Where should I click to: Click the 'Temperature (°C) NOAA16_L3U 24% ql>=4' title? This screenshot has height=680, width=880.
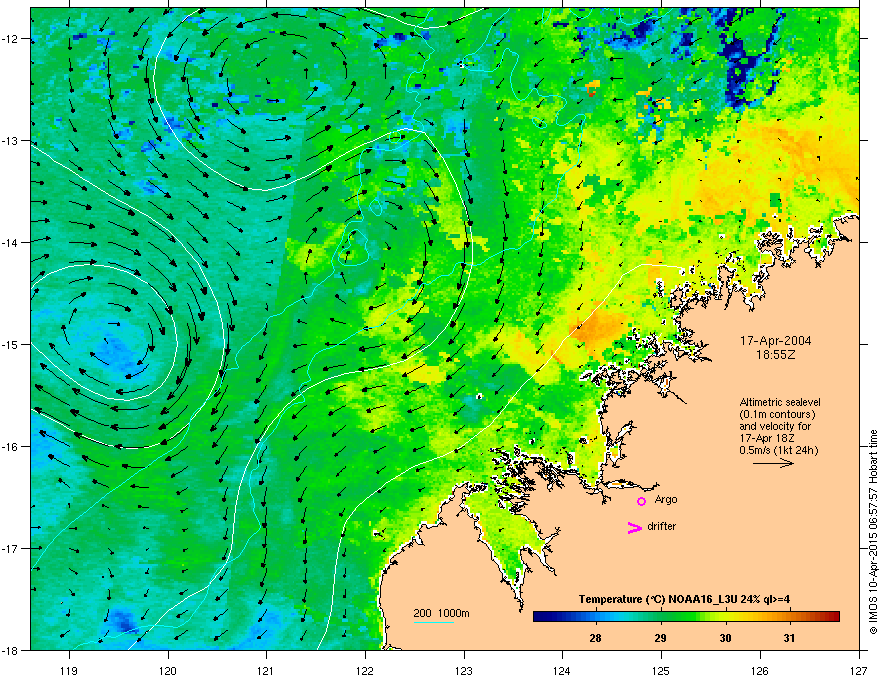684,599
